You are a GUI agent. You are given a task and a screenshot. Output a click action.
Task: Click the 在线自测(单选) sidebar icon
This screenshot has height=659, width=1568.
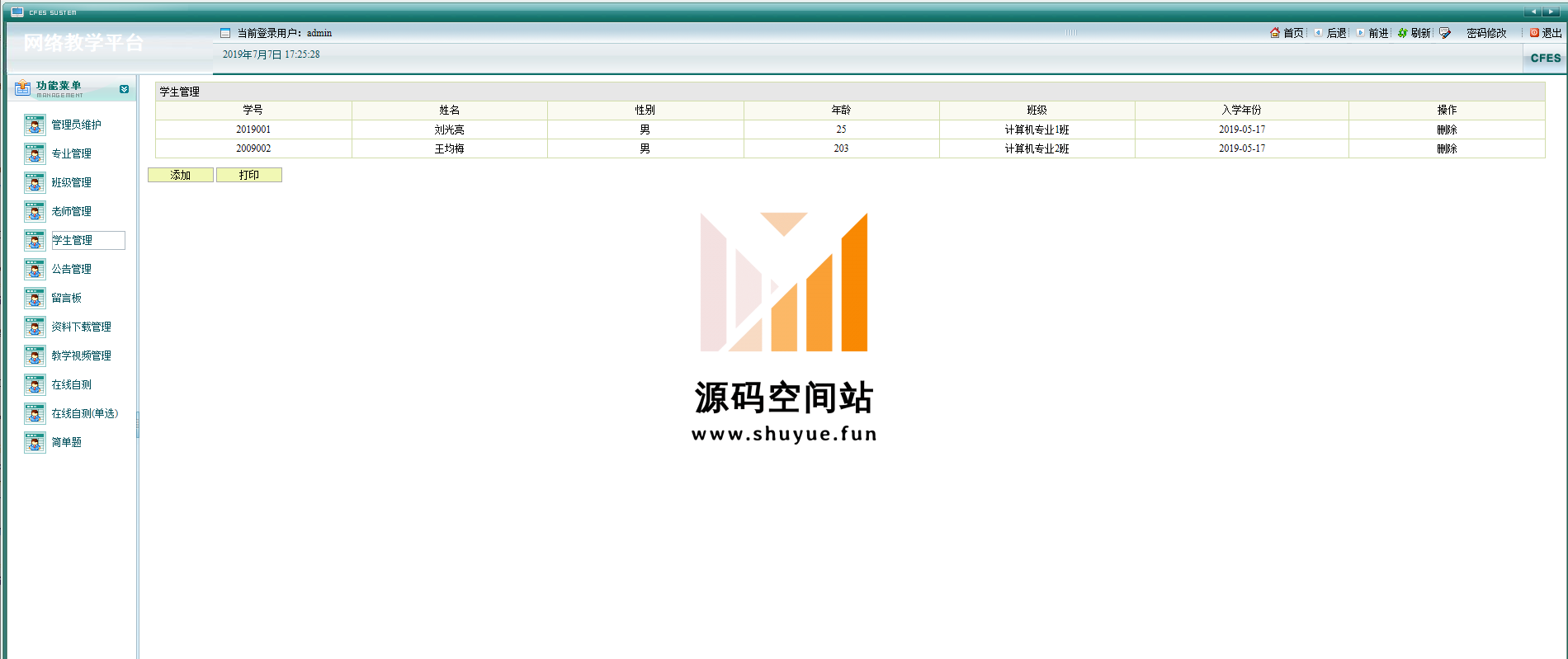pyautogui.click(x=35, y=413)
